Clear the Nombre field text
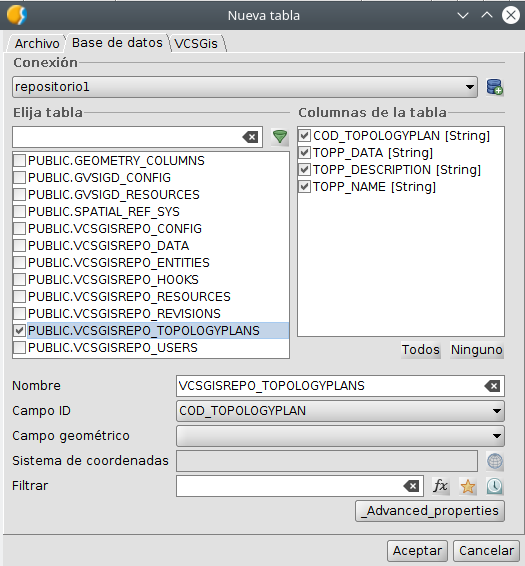Viewport: 525px width, 566px height. pyautogui.click(x=492, y=386)
